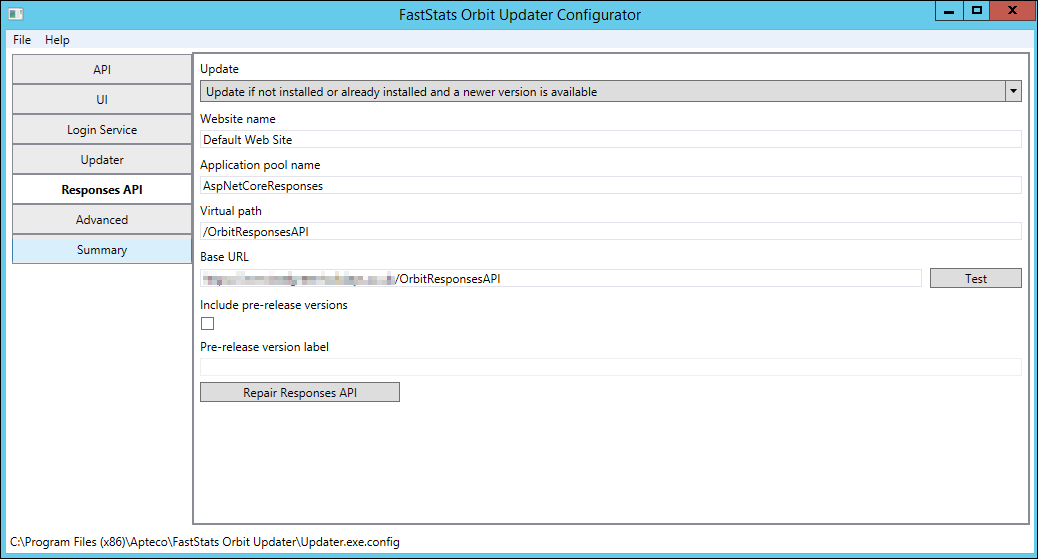Click the 'Pre-release version label' caption

[x=264, y=346]
